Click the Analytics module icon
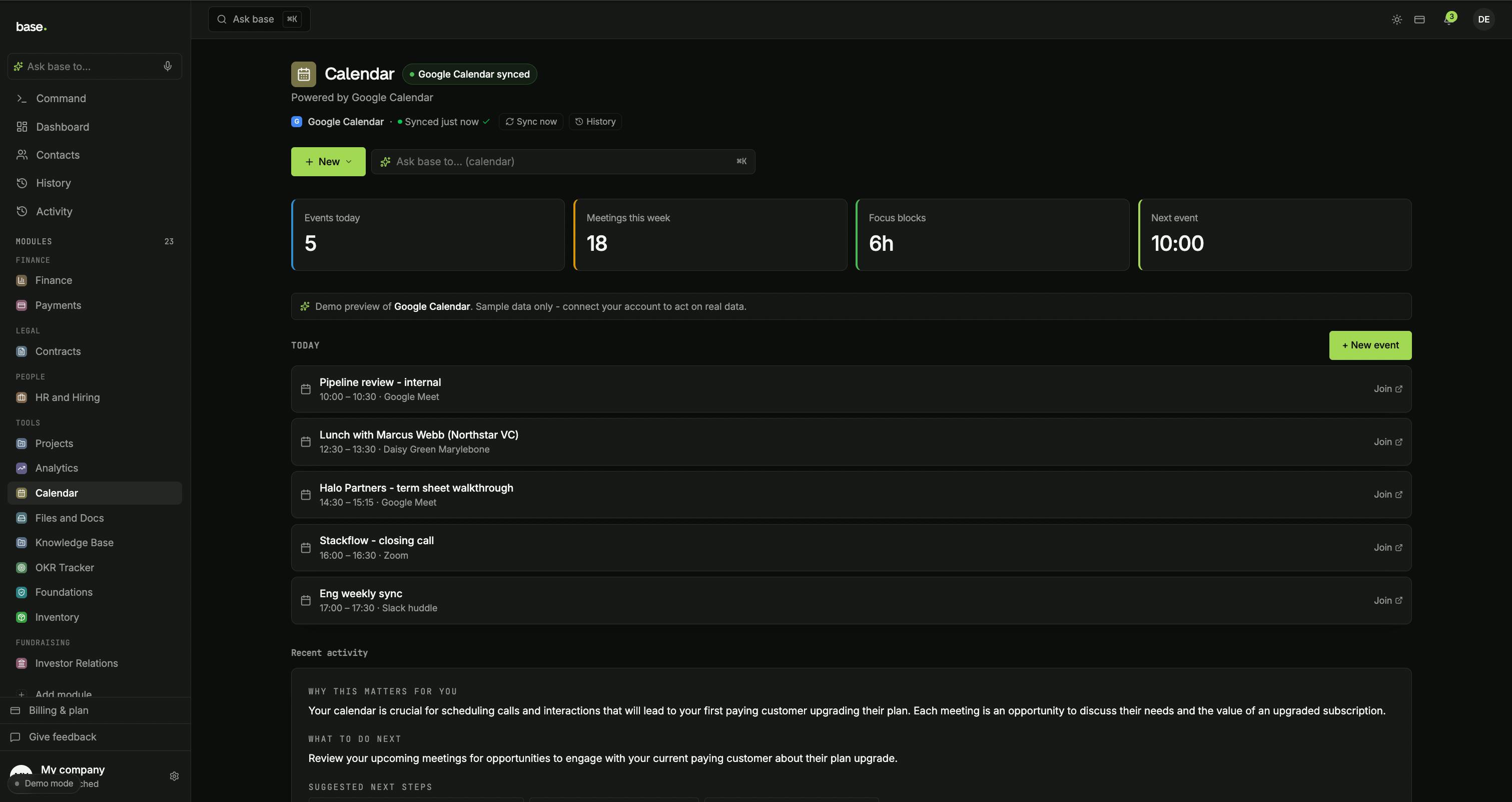Image resolution: width=1512 pixels, height=802 pixels. (x=22, y=468)
